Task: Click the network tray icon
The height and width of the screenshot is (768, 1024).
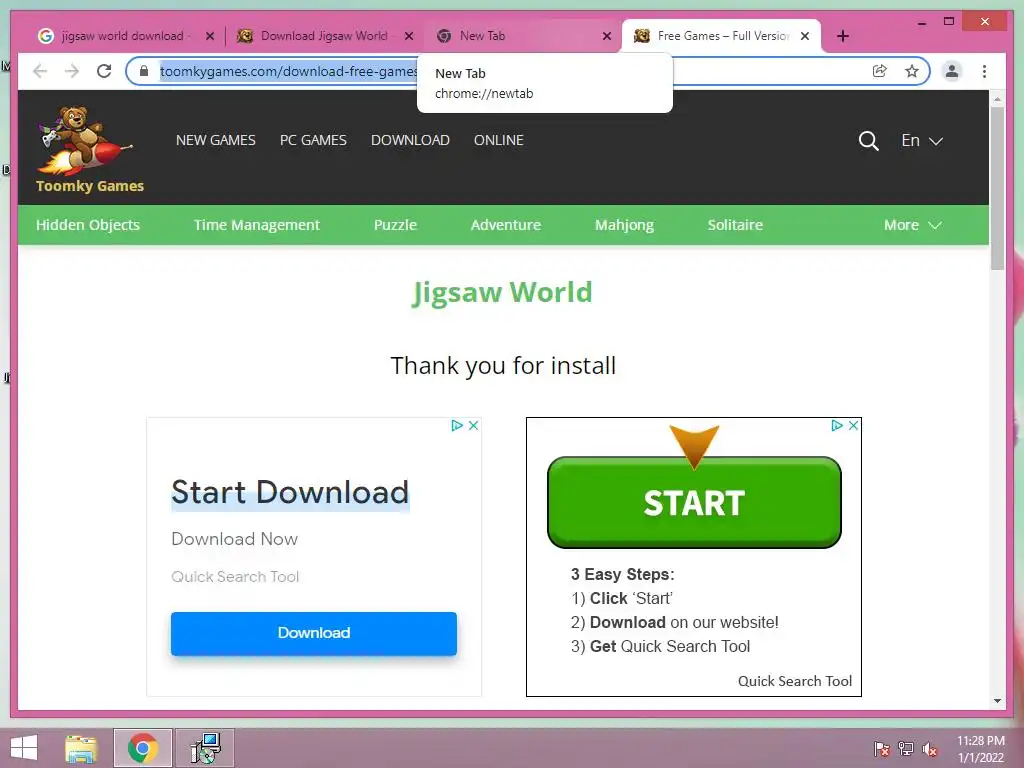Action: click(906, 749)
